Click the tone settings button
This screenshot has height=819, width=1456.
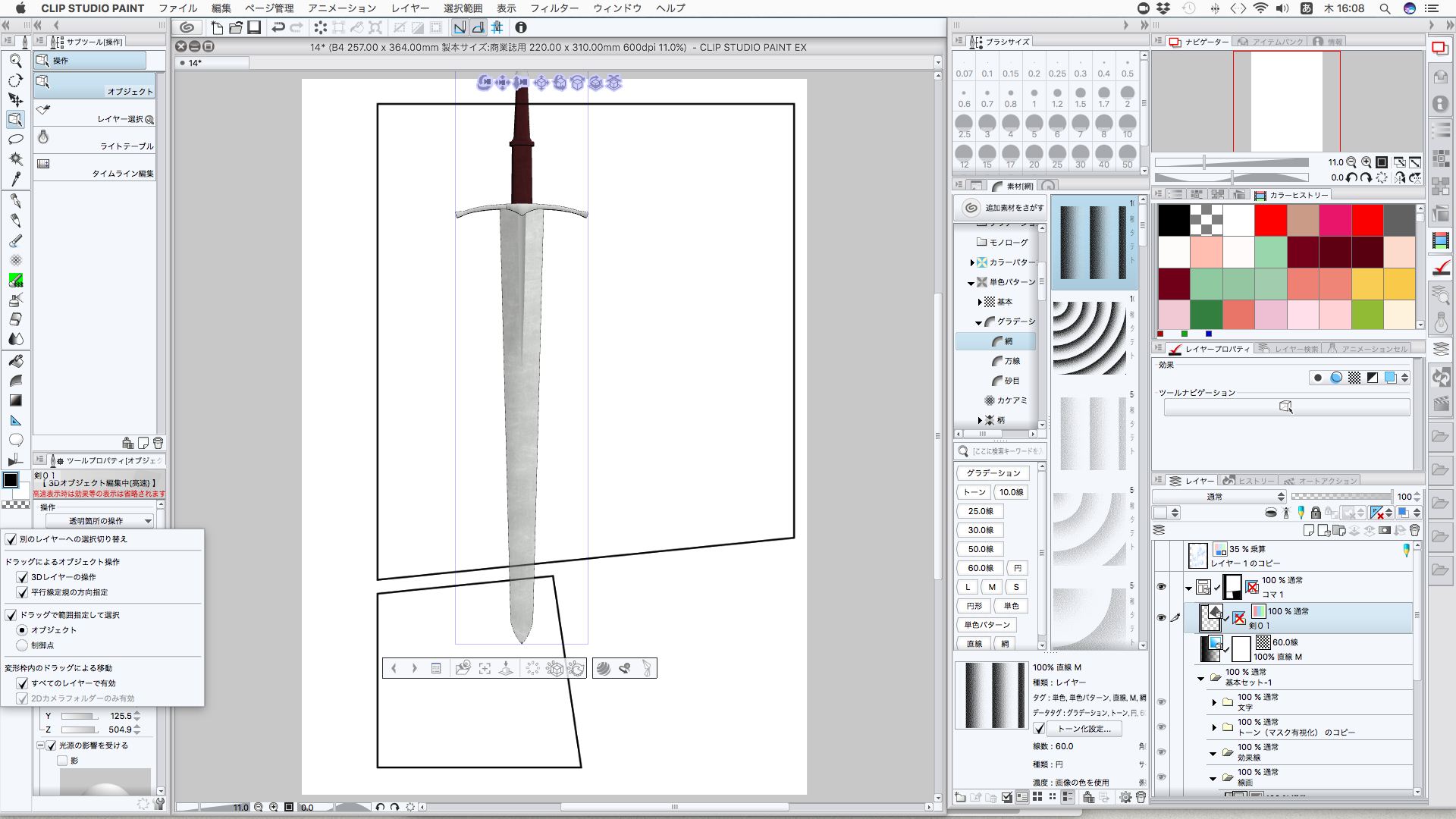[x=1084, y=729]
